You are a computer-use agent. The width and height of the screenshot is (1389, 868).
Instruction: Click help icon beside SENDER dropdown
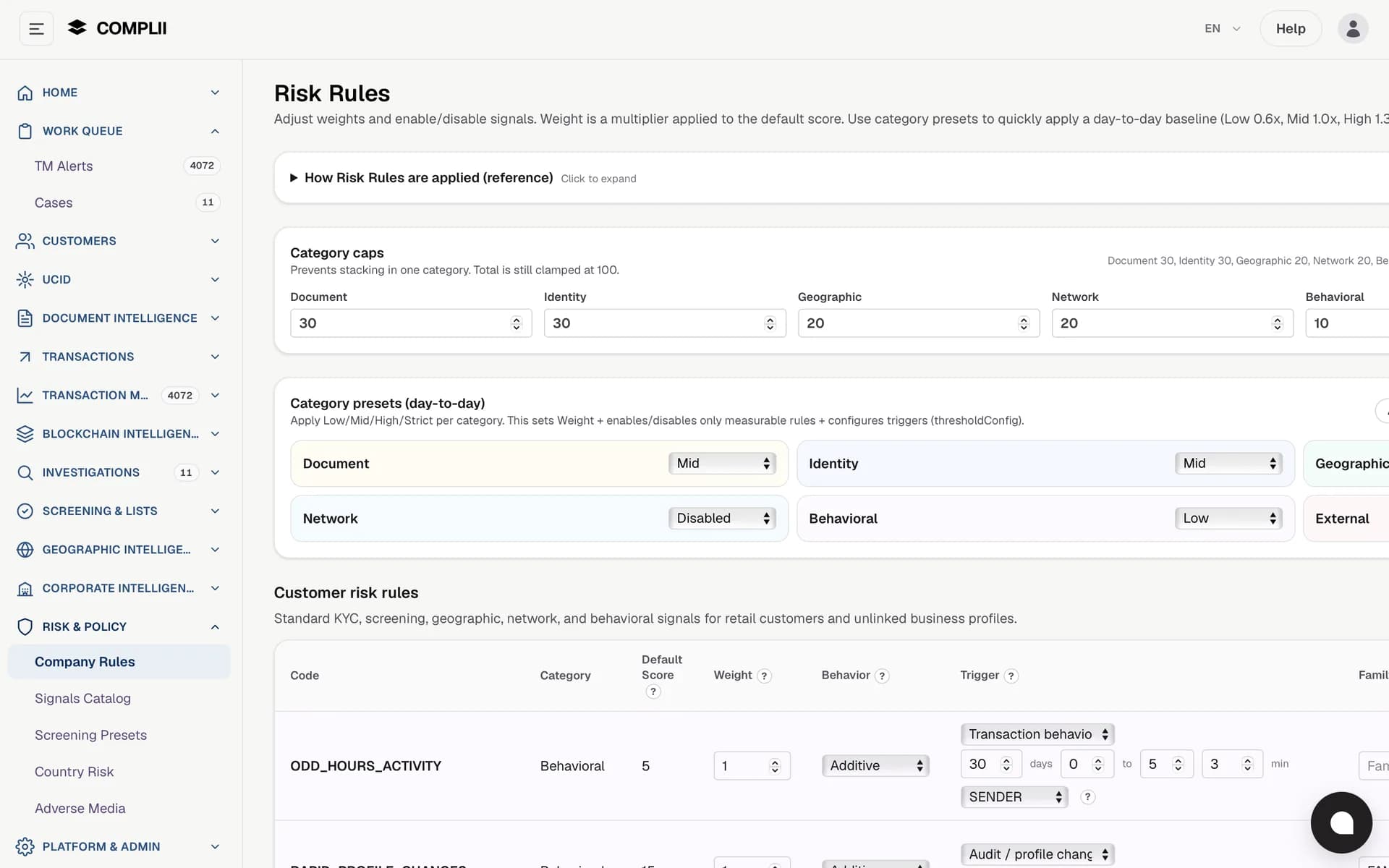coord(1087,797)
